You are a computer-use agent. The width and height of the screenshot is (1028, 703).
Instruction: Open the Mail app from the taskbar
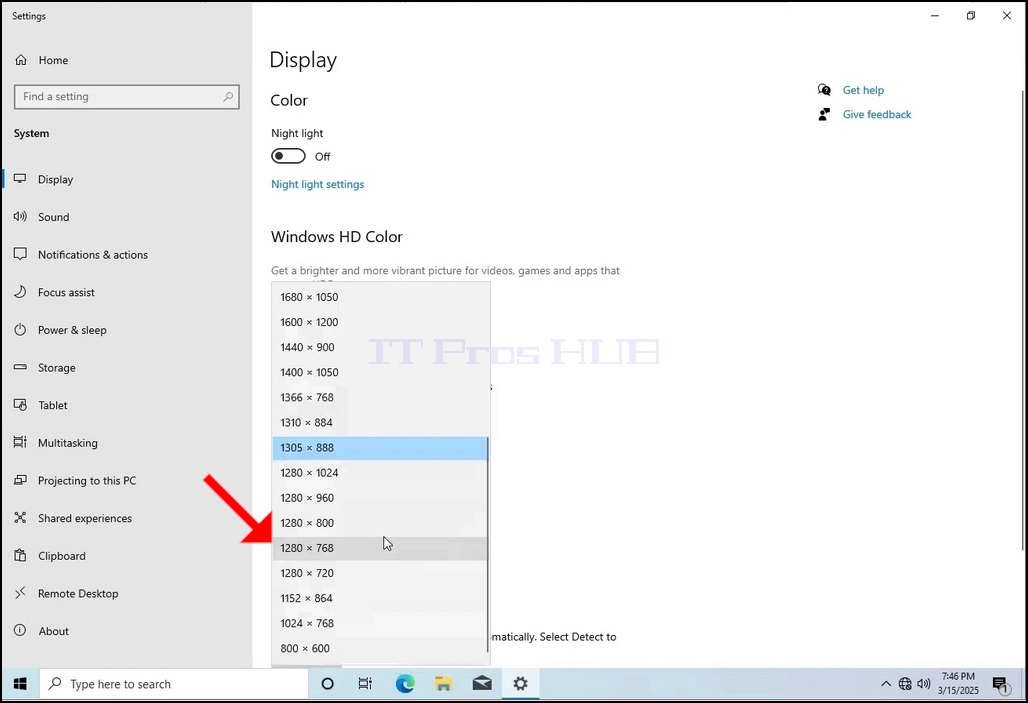(482, 684)
